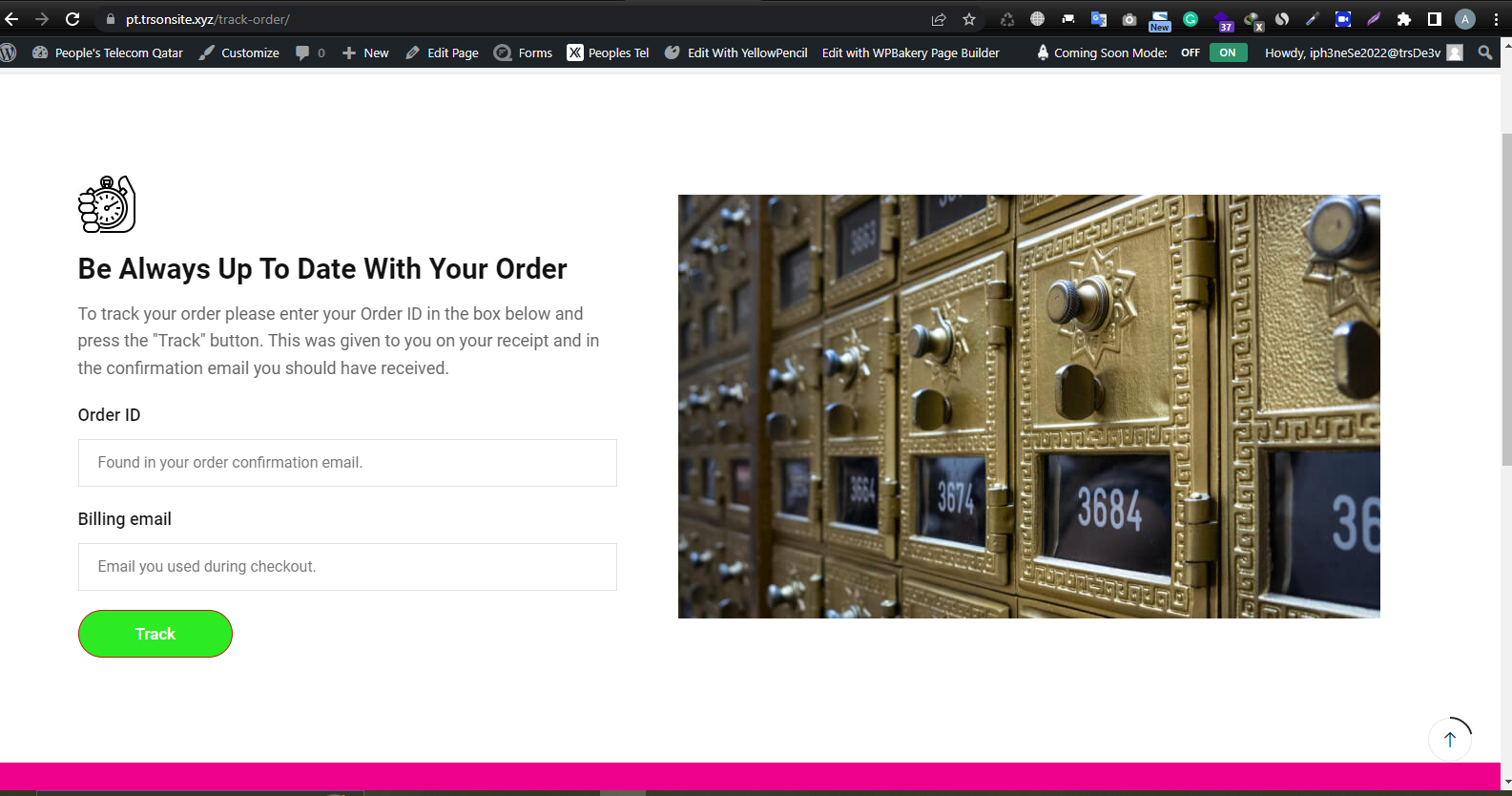The image size is (1512, 796).
Task: Click the green Track button
Action: tap(155, 634)
